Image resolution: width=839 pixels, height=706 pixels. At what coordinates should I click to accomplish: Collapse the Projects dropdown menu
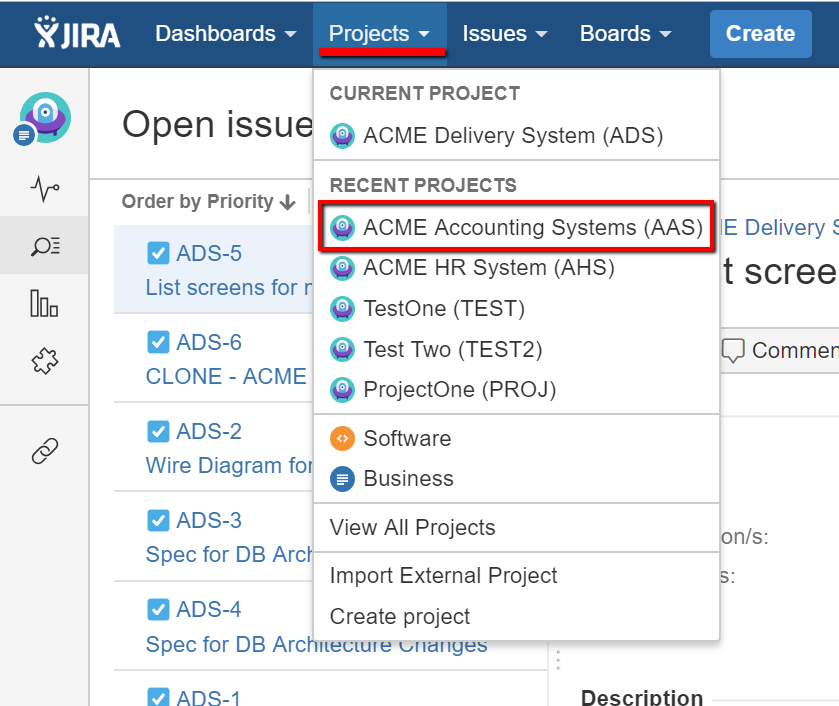379,34
